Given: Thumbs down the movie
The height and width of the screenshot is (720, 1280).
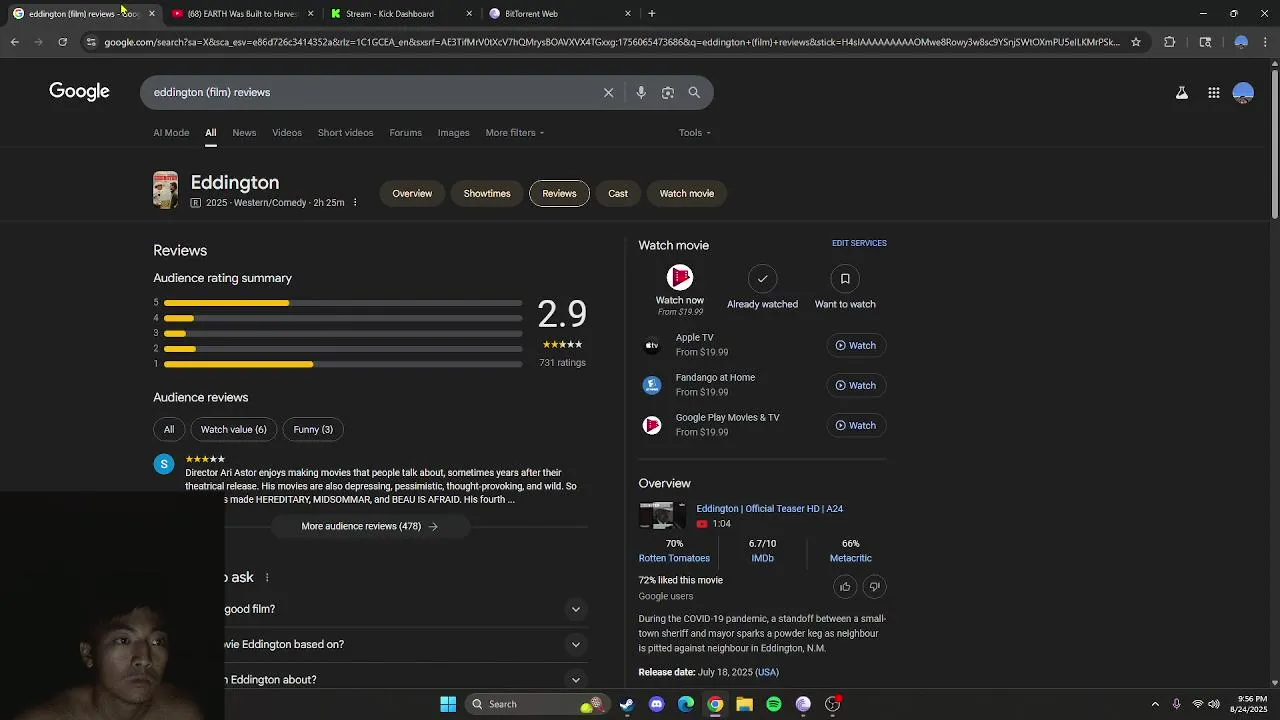Looking at the screenshot, I should [x=874, y=587].
